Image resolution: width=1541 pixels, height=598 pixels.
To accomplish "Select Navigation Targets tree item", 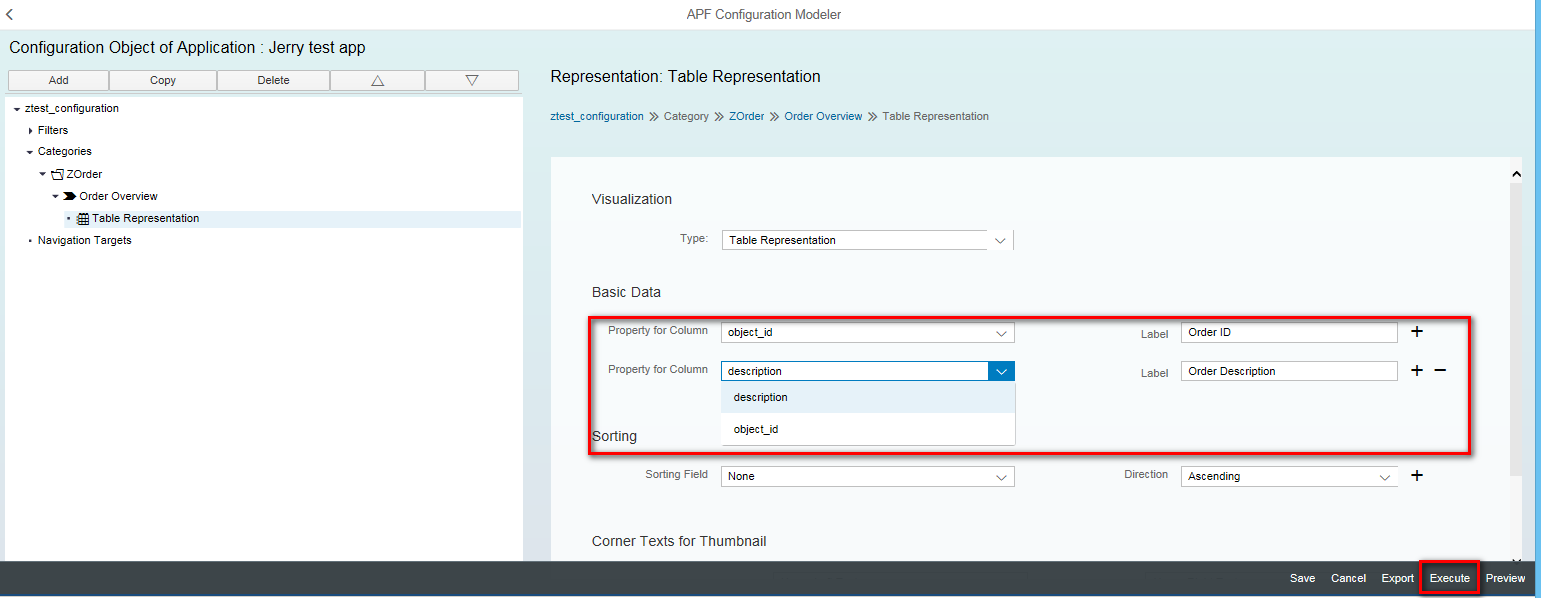I will (84, 240).
